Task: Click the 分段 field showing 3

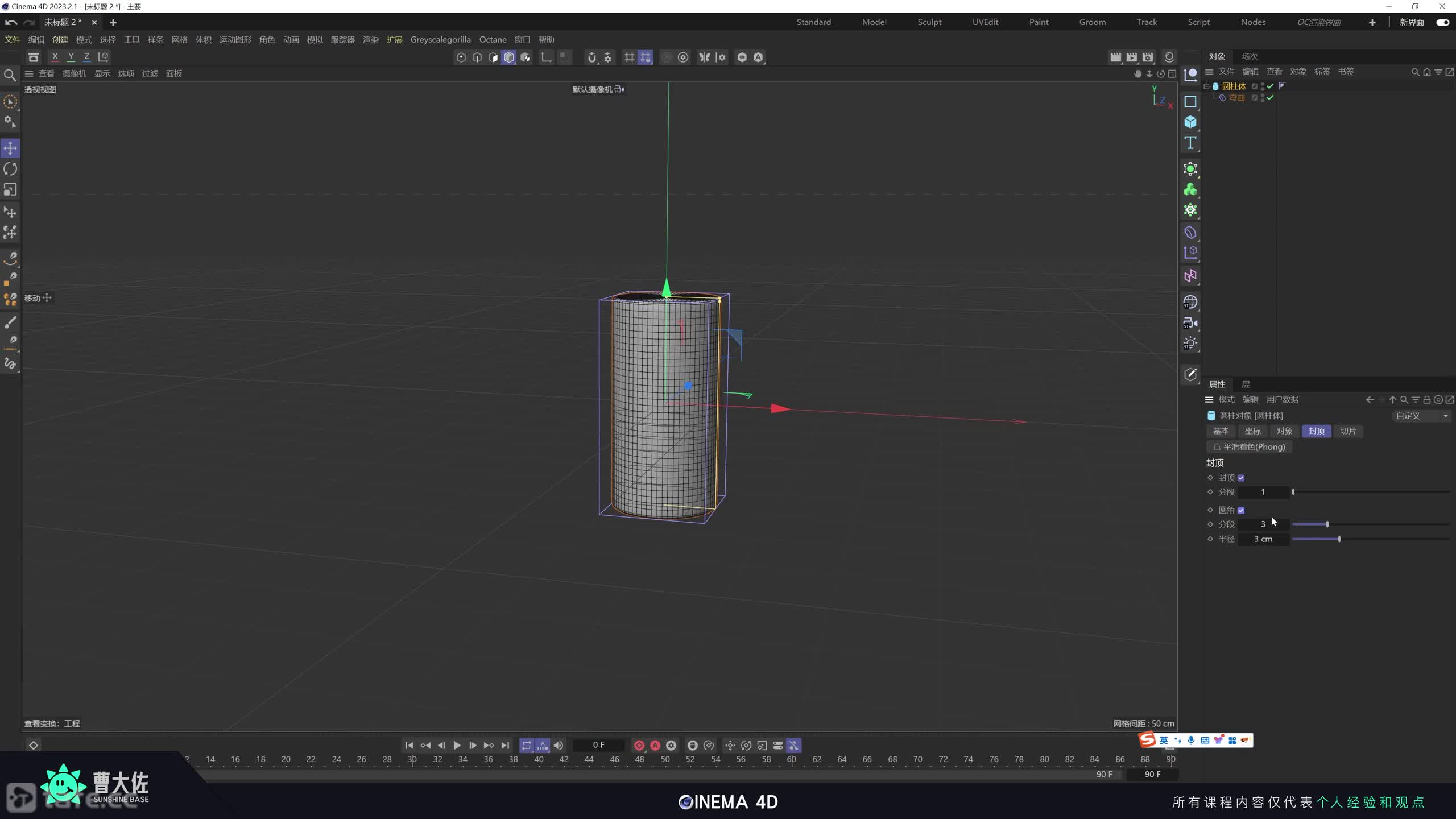Action: 1263,524
